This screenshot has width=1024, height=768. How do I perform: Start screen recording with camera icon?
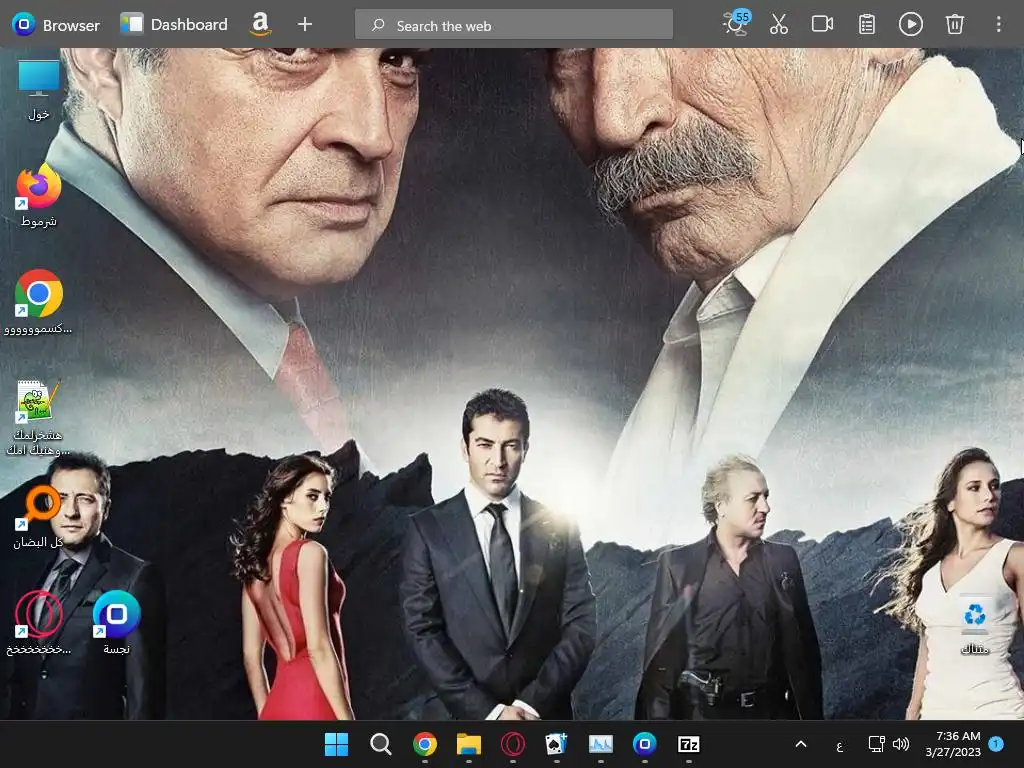822,25
